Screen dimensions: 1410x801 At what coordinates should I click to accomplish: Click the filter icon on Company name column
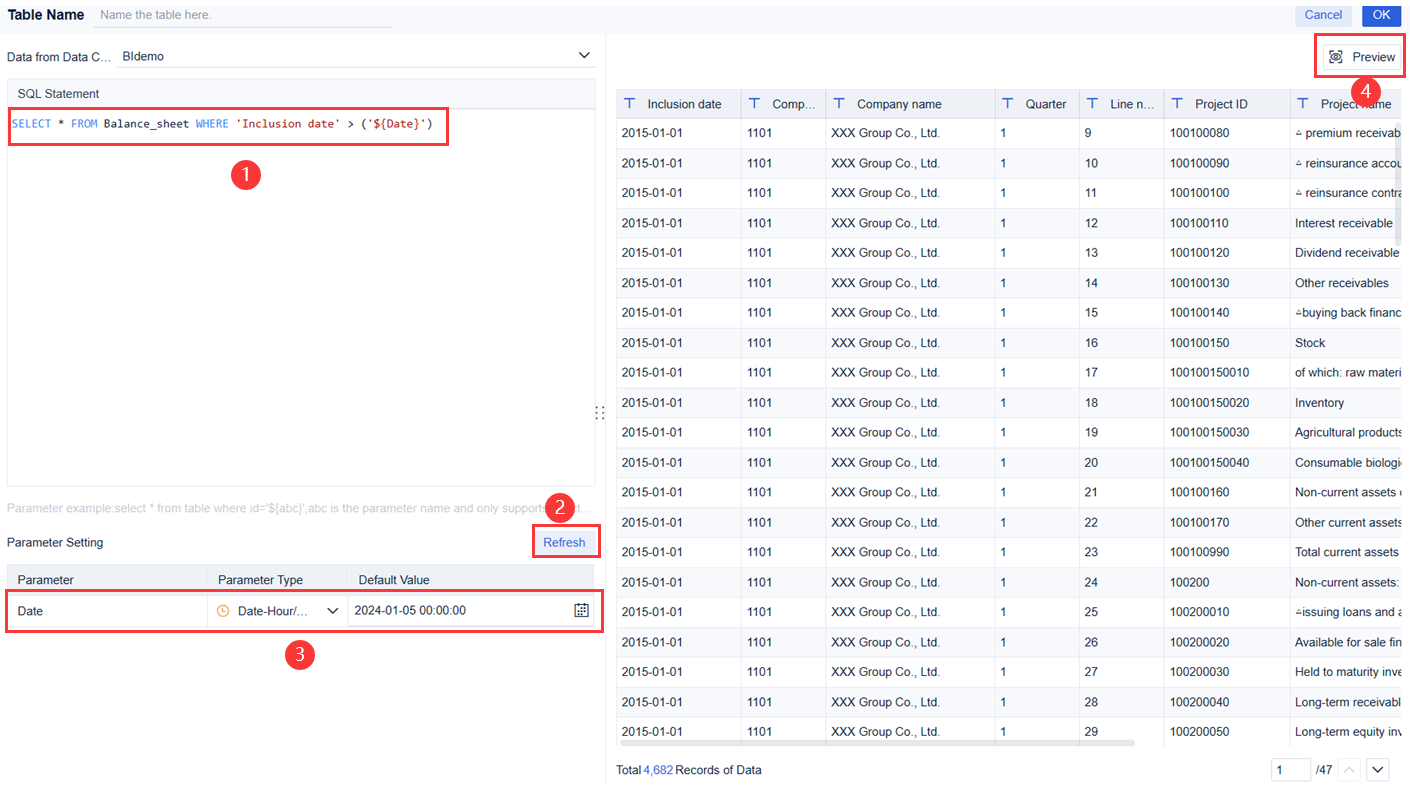point(838,103)
